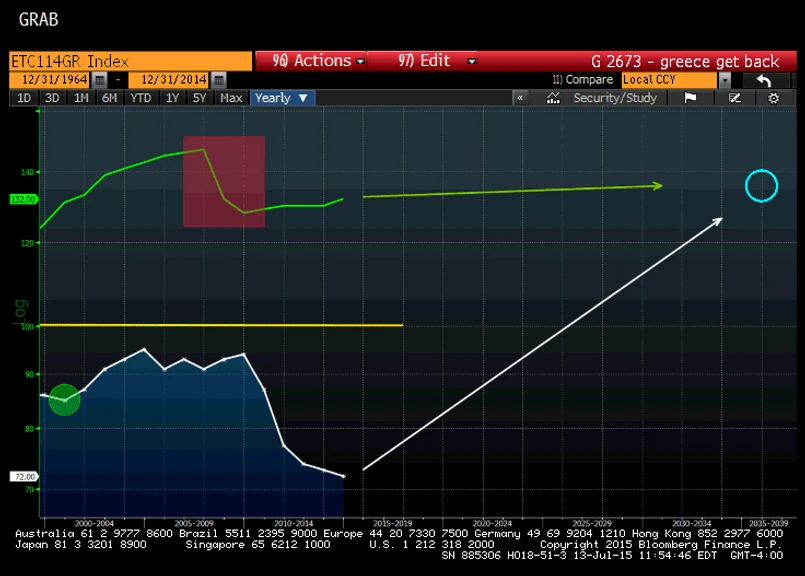Click the GRAB title text
805x576 pixels.
point(39,20)
